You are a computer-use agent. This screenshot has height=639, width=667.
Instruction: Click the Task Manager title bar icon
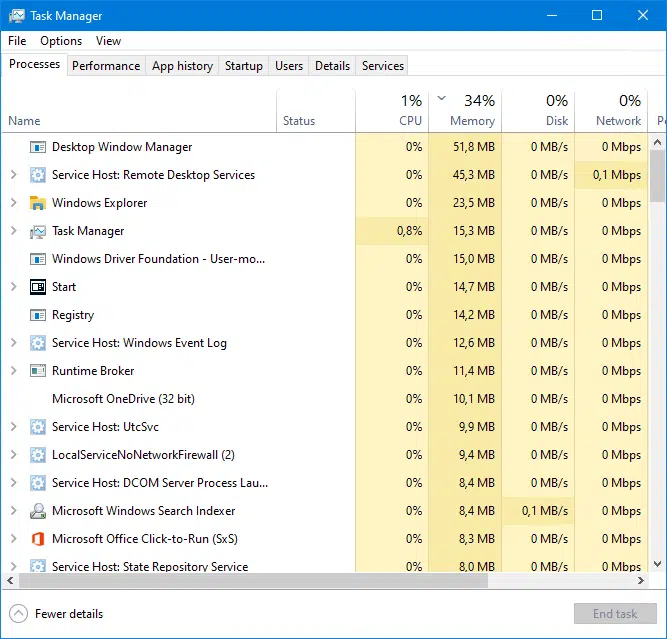pyautogui.click(x=17, y=16)
